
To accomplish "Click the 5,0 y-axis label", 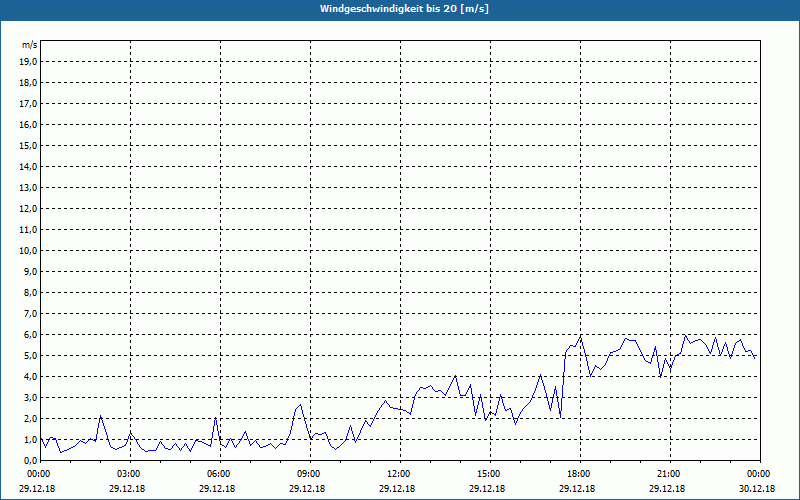I will tap(31, 356).
